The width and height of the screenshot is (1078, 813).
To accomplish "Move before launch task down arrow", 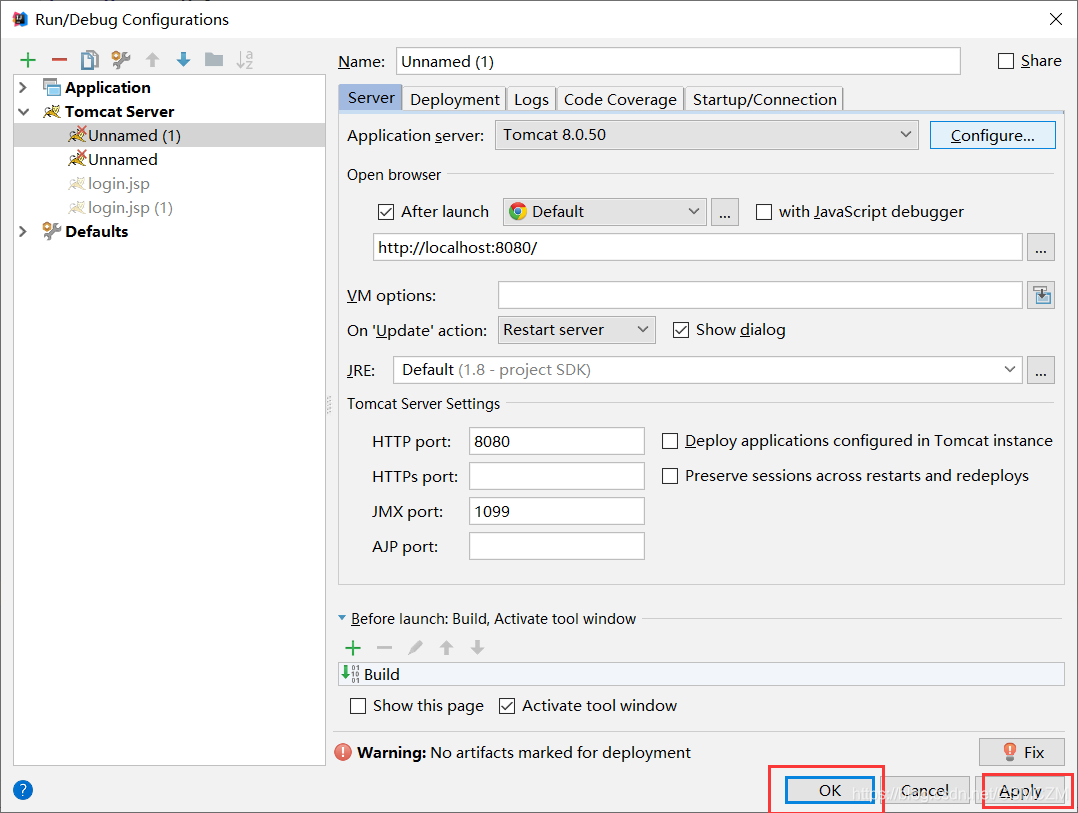I will coord(477,647).
